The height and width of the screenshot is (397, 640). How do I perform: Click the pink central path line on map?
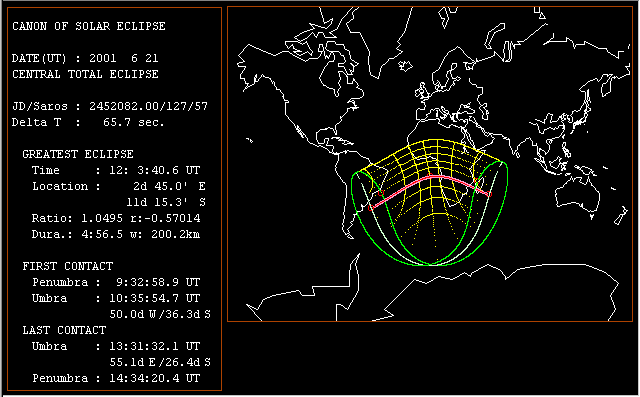click(430, 177)
